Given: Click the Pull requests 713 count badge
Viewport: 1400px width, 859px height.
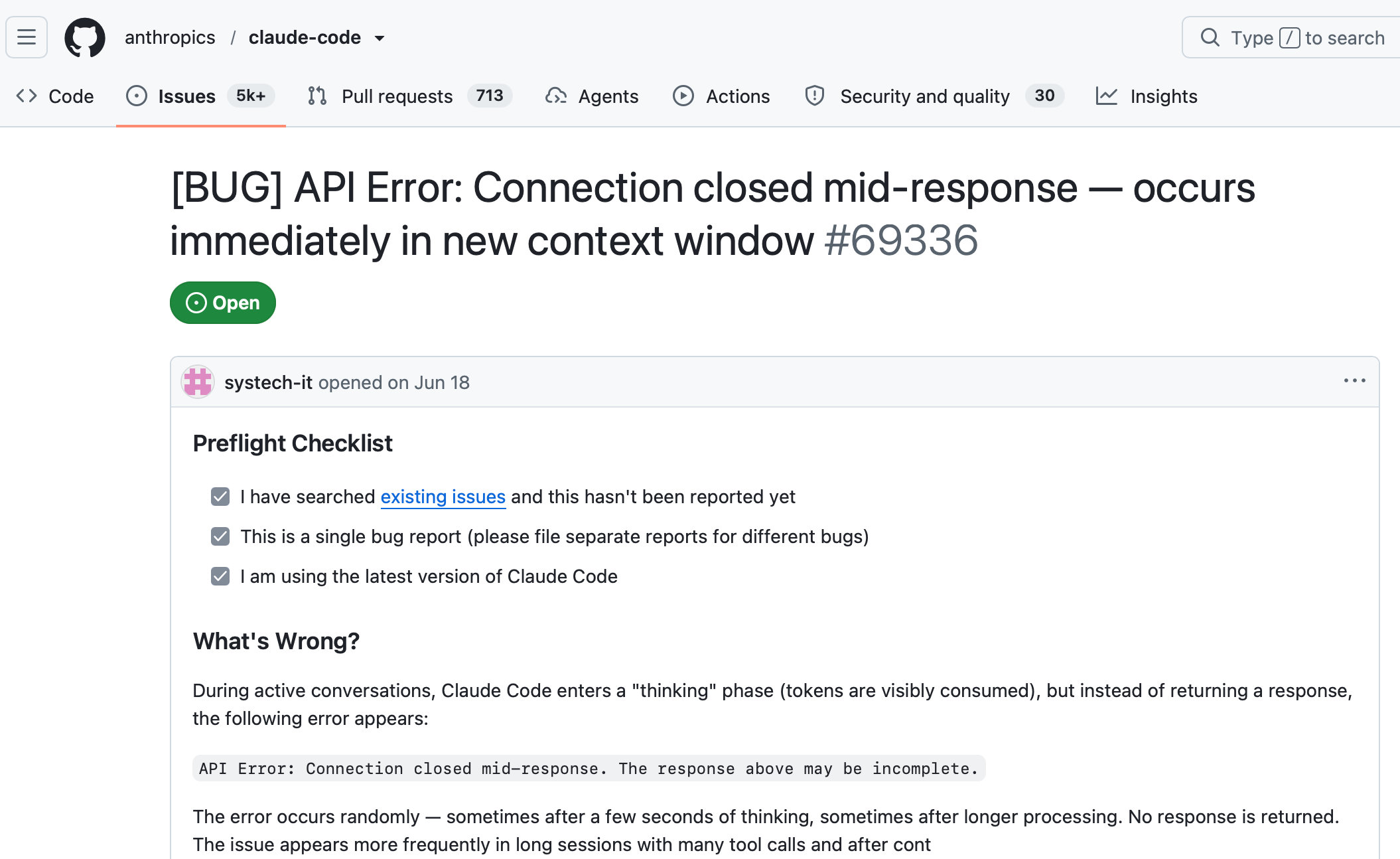Looking at the screenshot, I should coord(490,96).
